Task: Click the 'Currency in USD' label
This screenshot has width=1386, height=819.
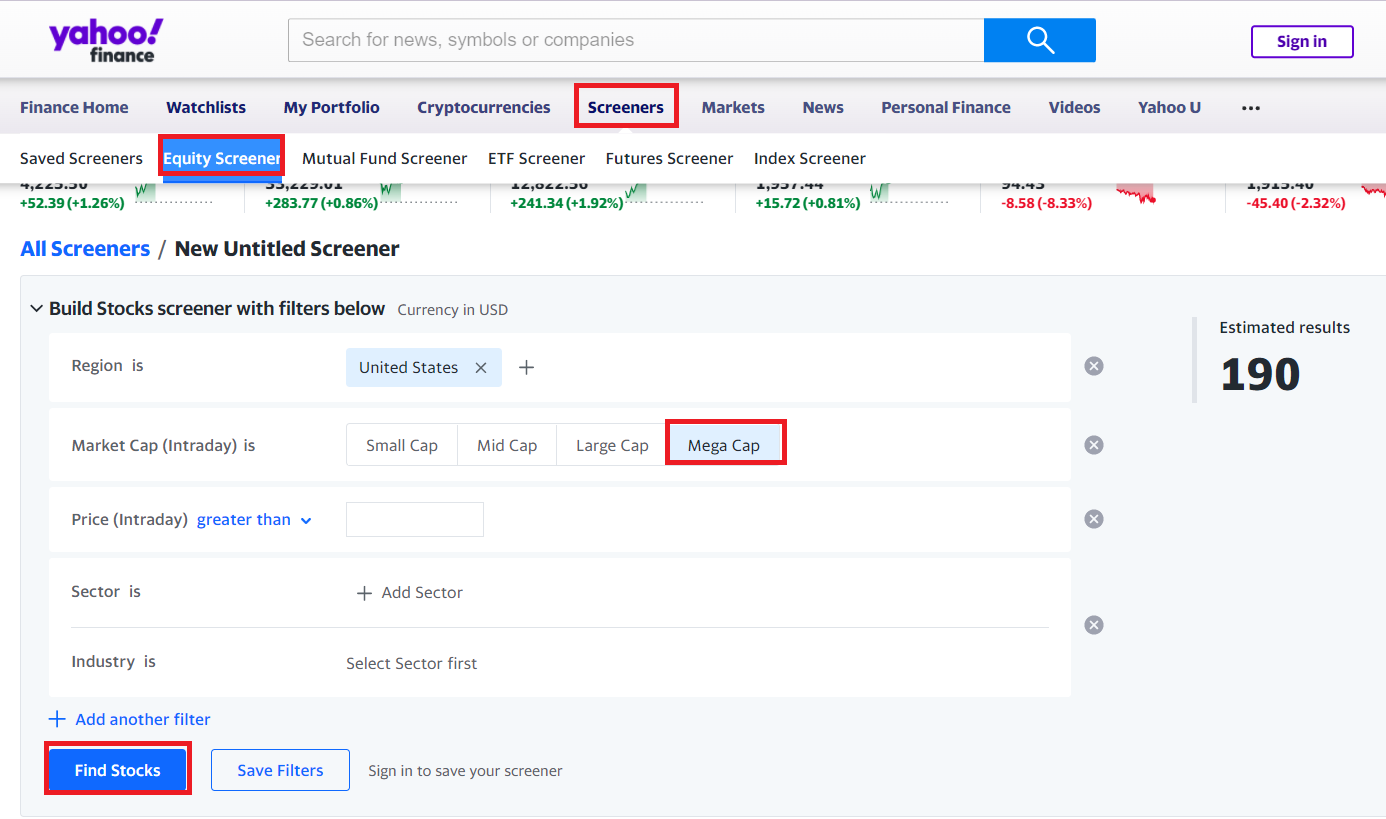Action: point(453,310)
